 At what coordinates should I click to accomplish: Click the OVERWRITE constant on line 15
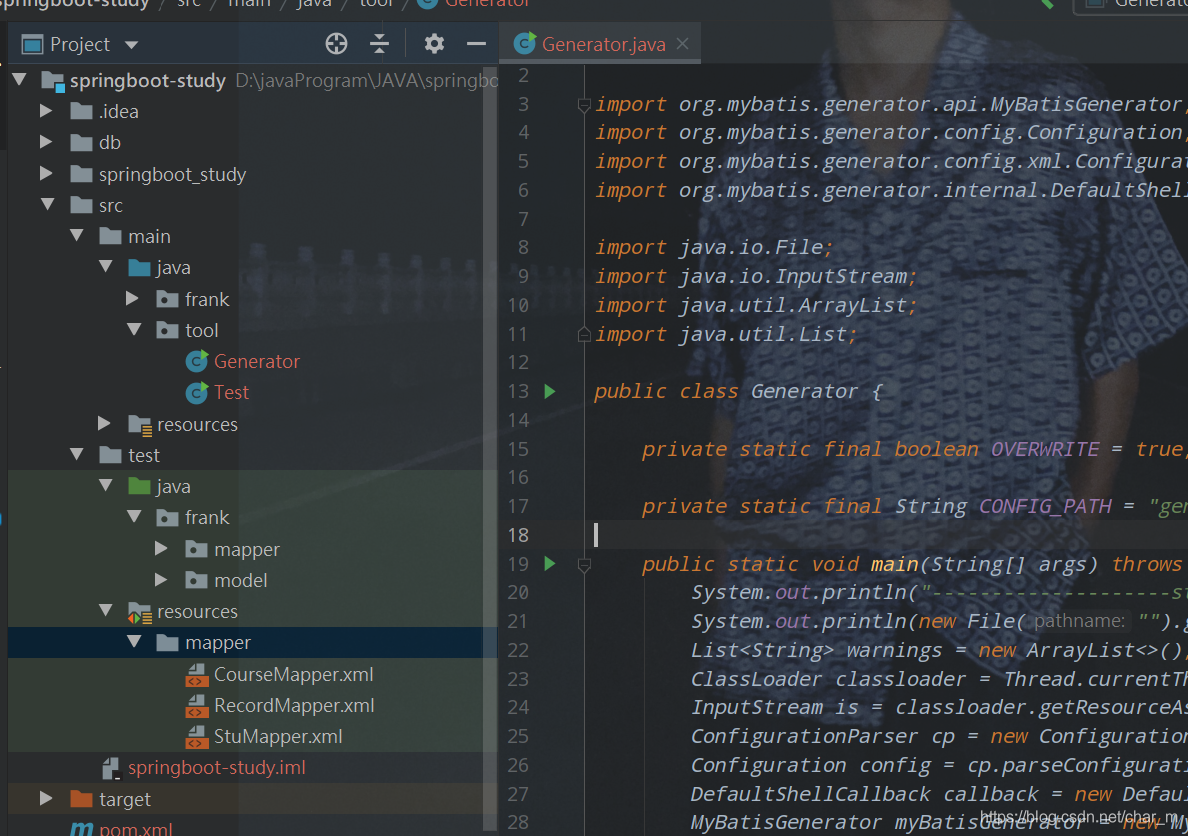click(x=1045, y=449)
